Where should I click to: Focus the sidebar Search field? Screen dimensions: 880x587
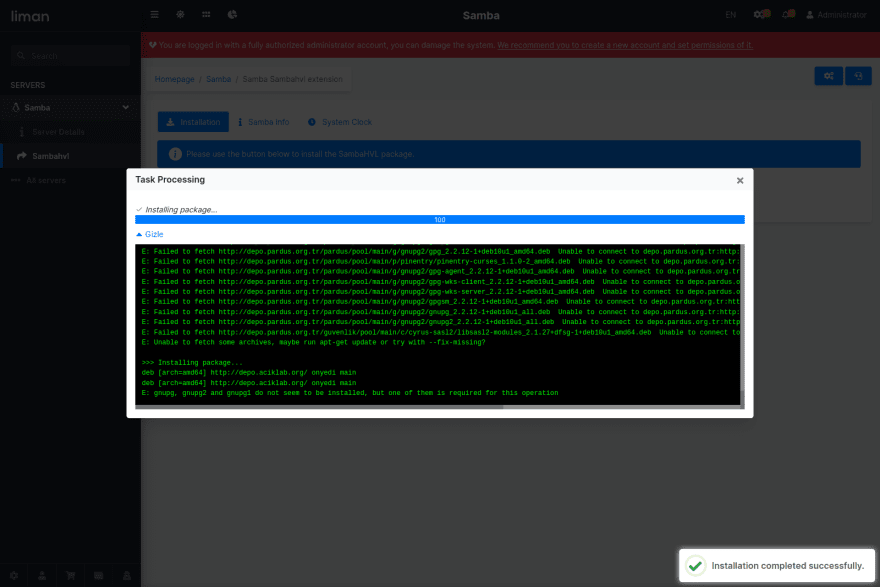[x=70, y=56]
